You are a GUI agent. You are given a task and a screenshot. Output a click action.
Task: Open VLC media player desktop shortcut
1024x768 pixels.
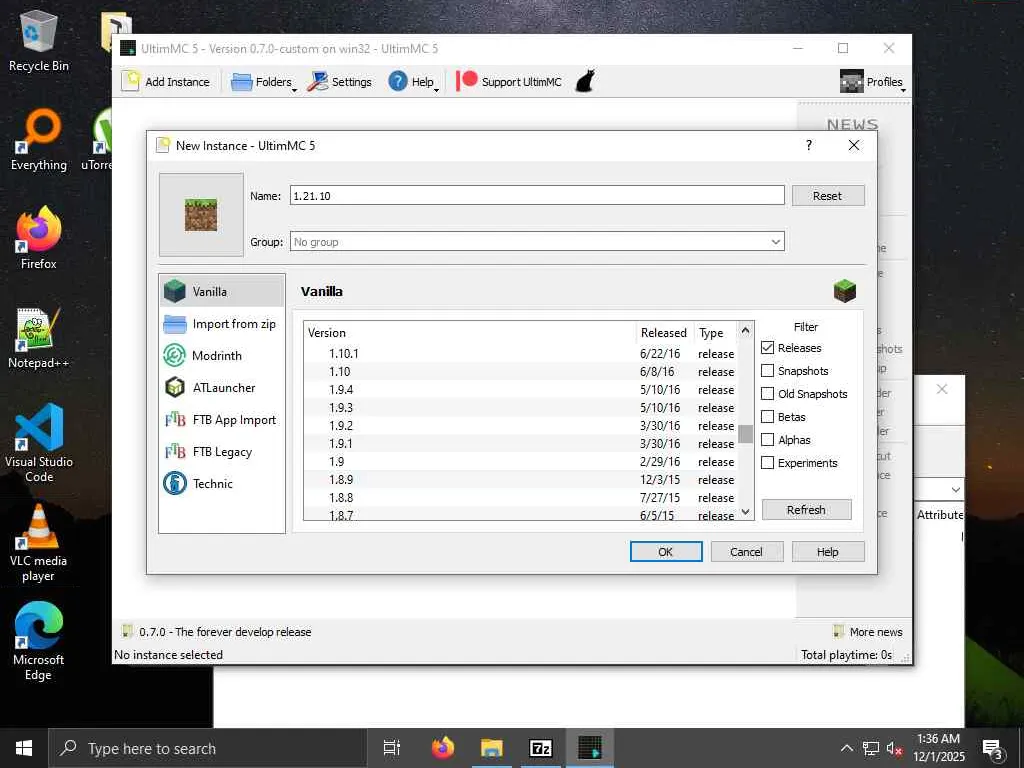tap(39, 542)
